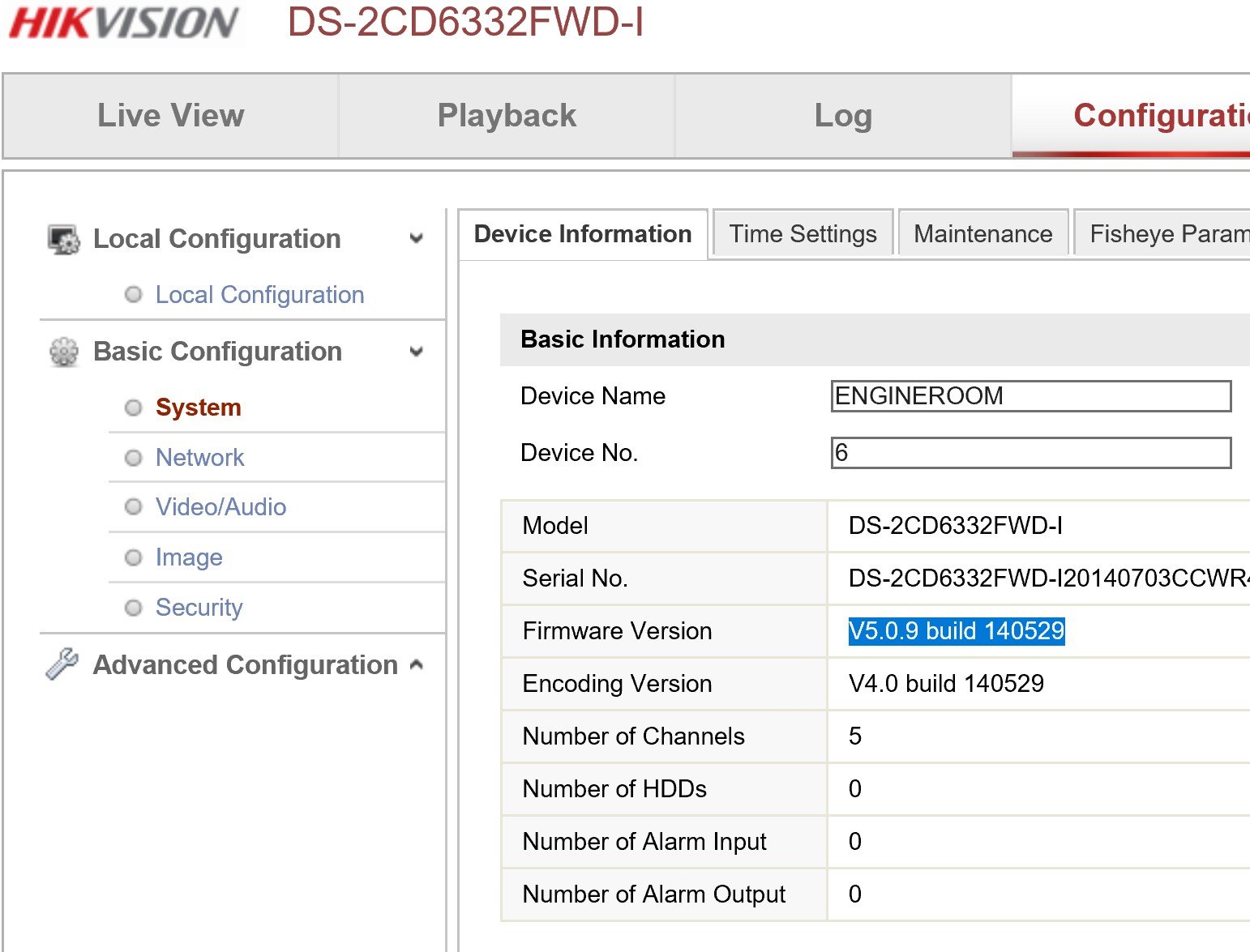The height and width of the screenshot is (952, 1250).
Task: Open the Playback tab
Action: point(507,116)
